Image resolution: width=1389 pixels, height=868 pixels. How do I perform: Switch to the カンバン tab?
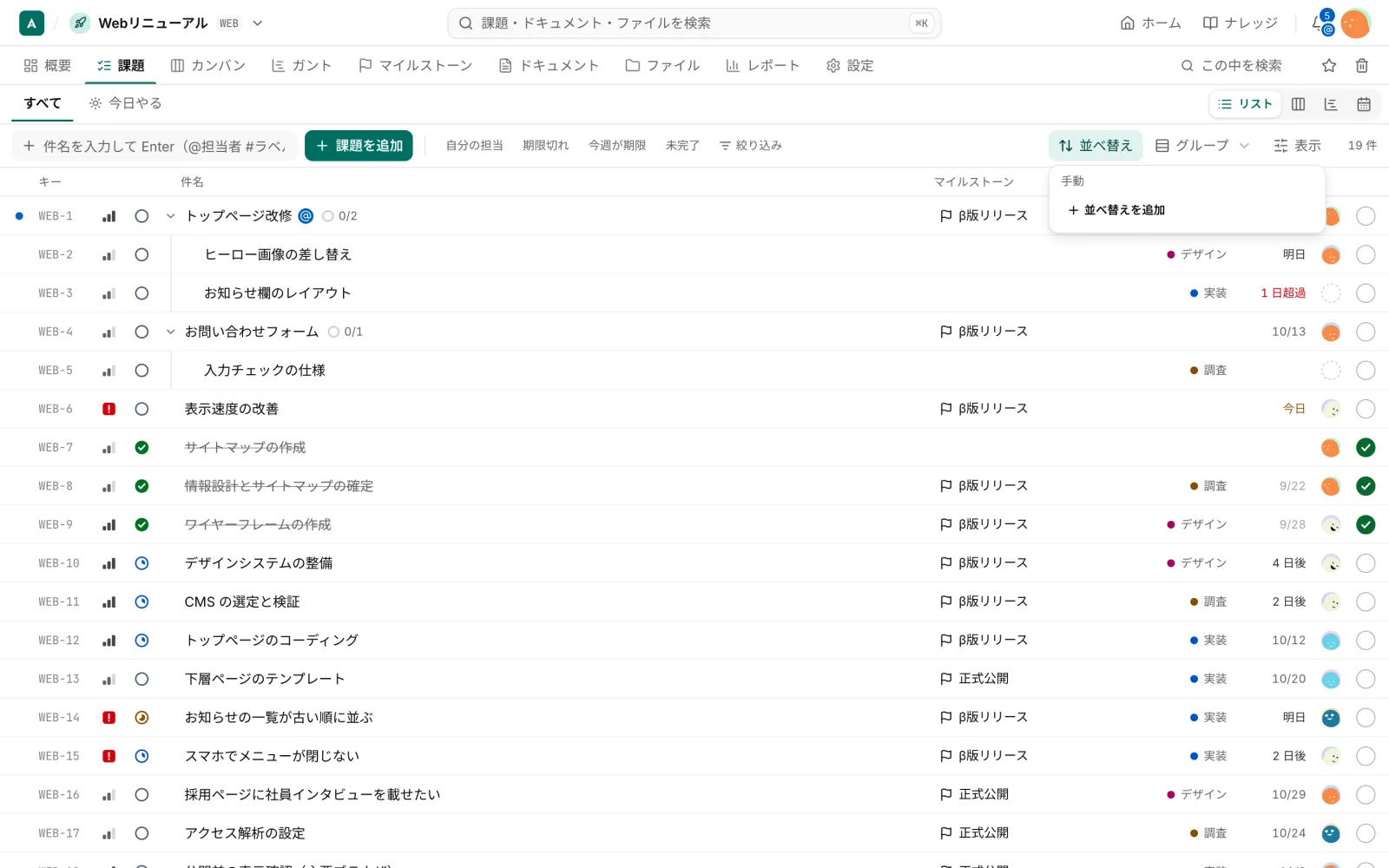208,65
